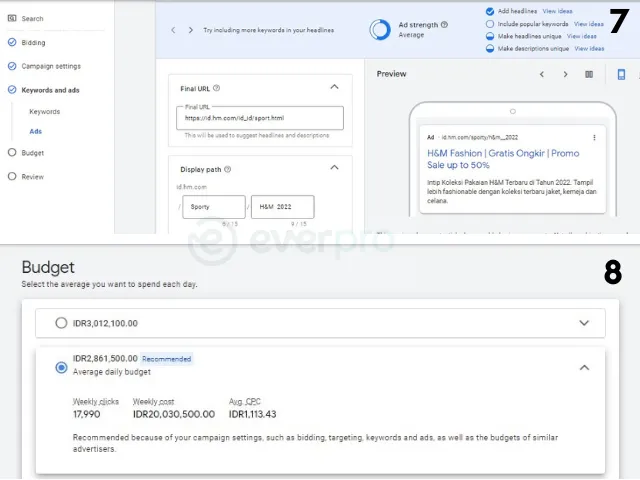Collapse the Display path section
The image size is (640, 480).
(334, 167)
